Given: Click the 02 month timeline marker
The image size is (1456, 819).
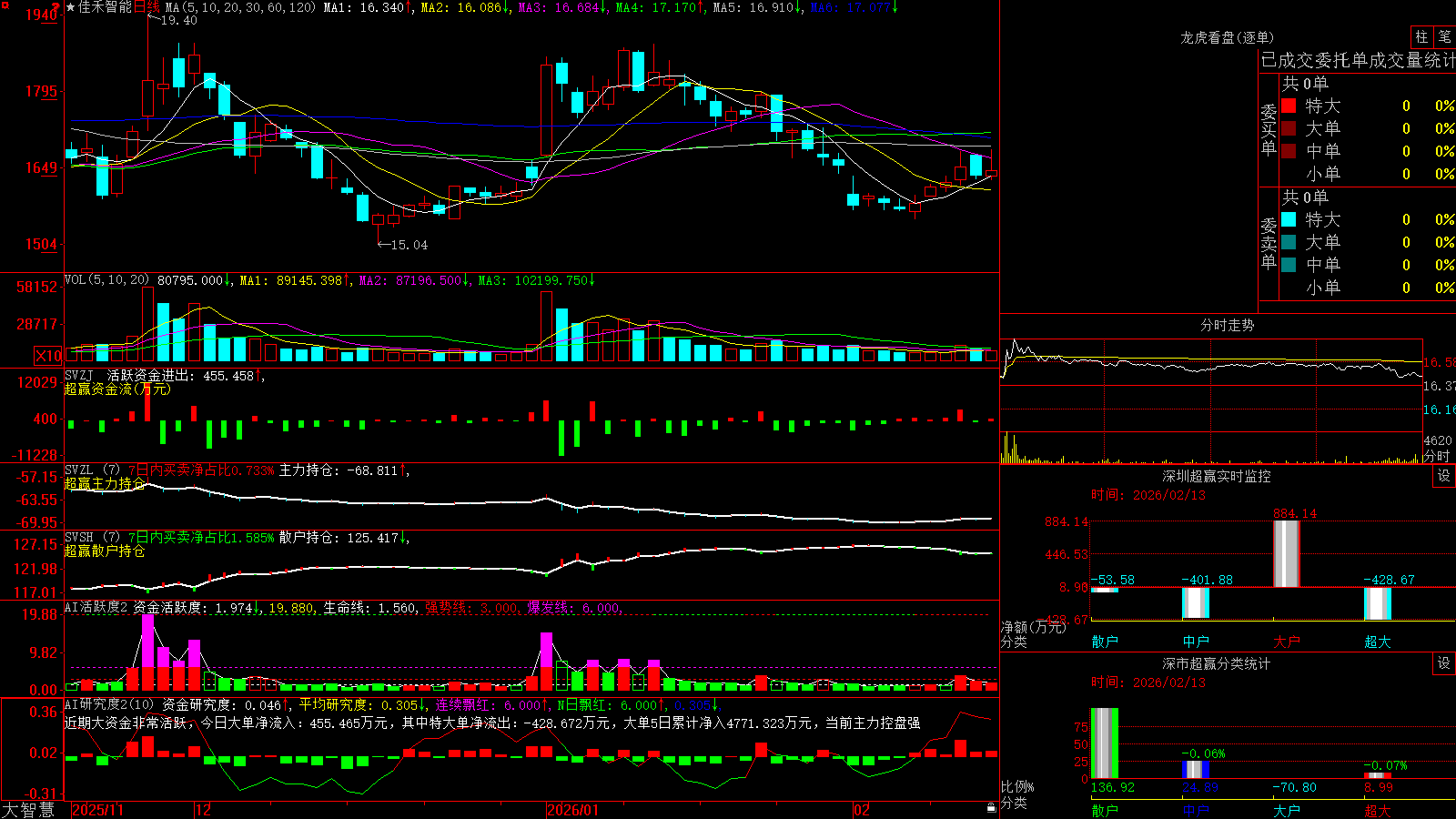Looking at the screenshot, I should (862, 810).
